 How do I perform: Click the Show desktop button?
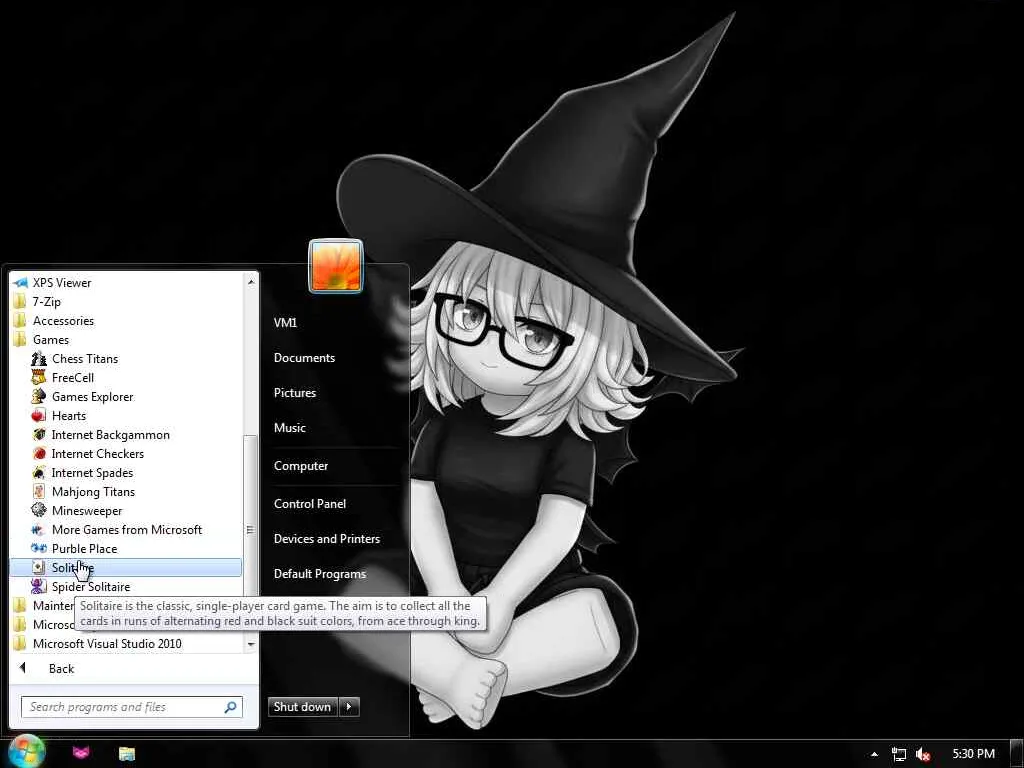tap(1017, 753)
